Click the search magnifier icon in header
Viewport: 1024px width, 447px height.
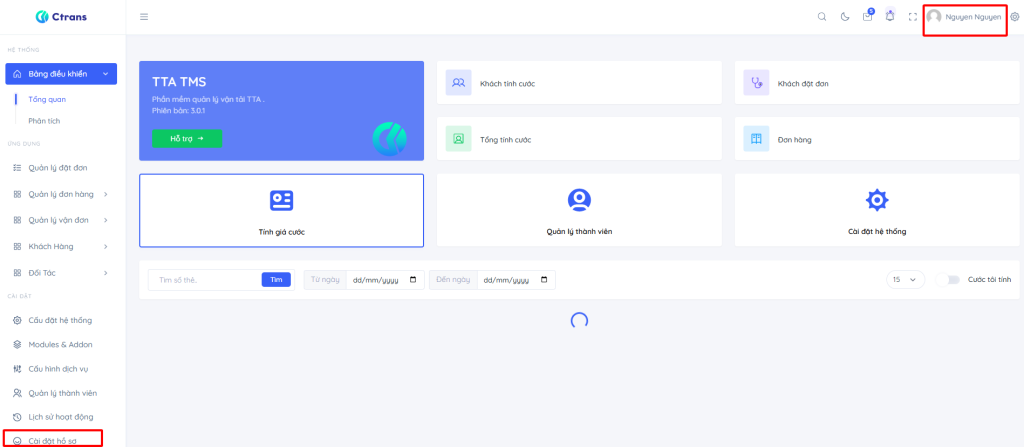(822, 17)
